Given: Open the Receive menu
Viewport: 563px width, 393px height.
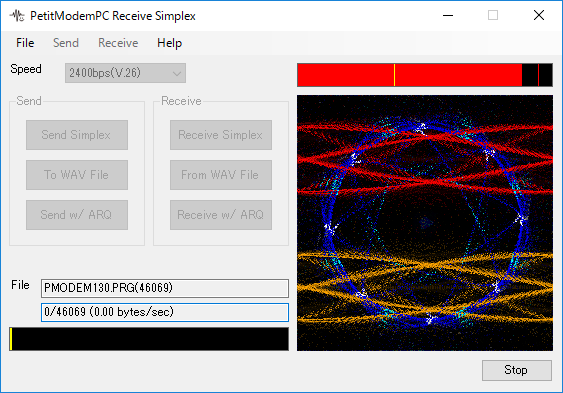Looking at the screenshot, I should point(118,43).
